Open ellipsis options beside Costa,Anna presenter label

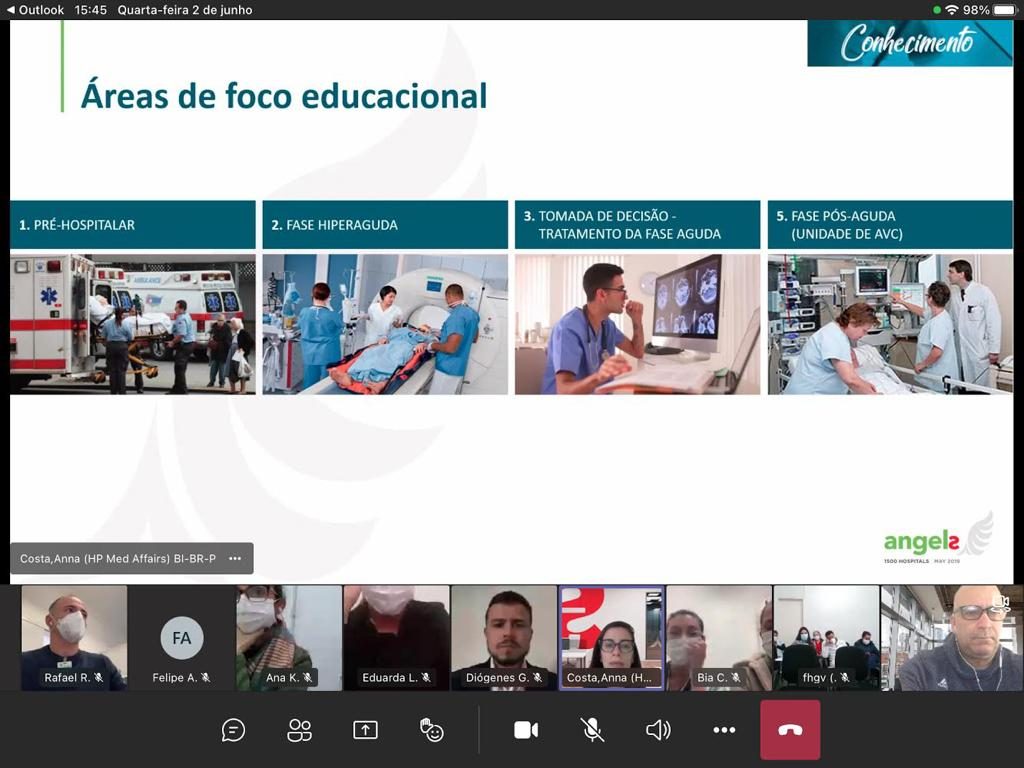235,559
